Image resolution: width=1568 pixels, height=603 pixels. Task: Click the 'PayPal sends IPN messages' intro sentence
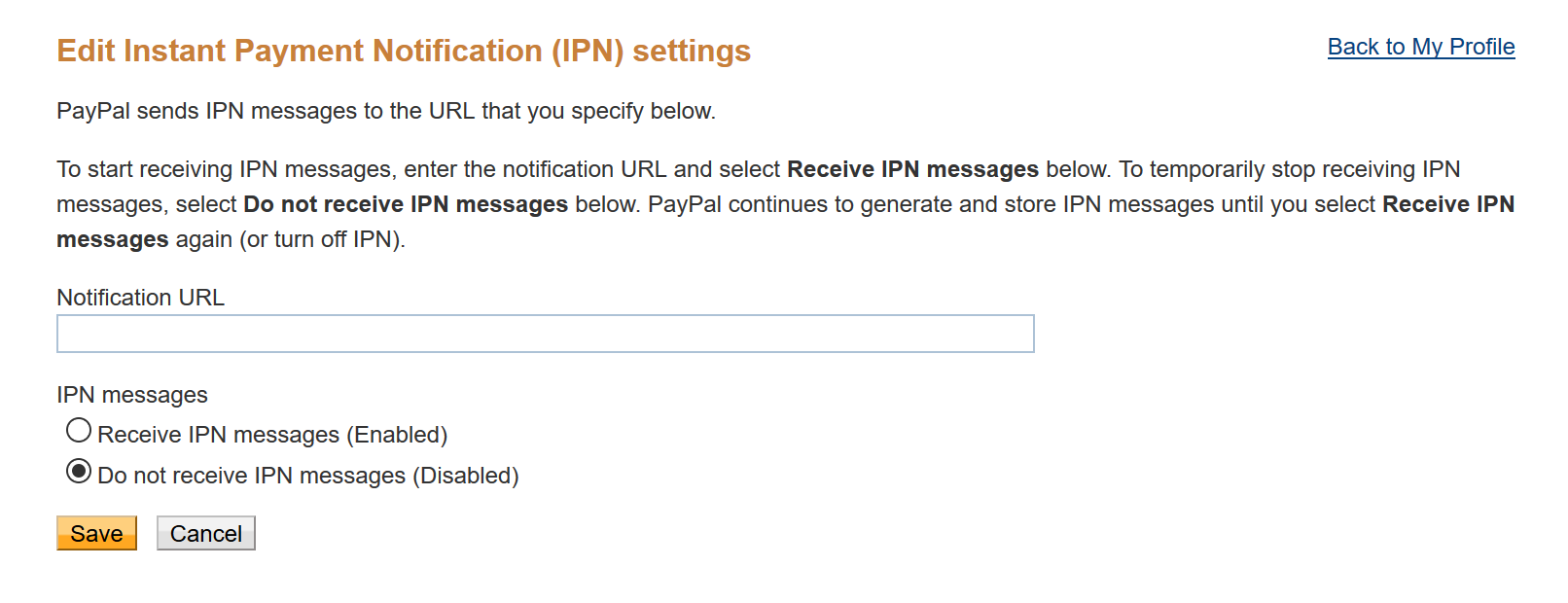click(x=386, y=111)
